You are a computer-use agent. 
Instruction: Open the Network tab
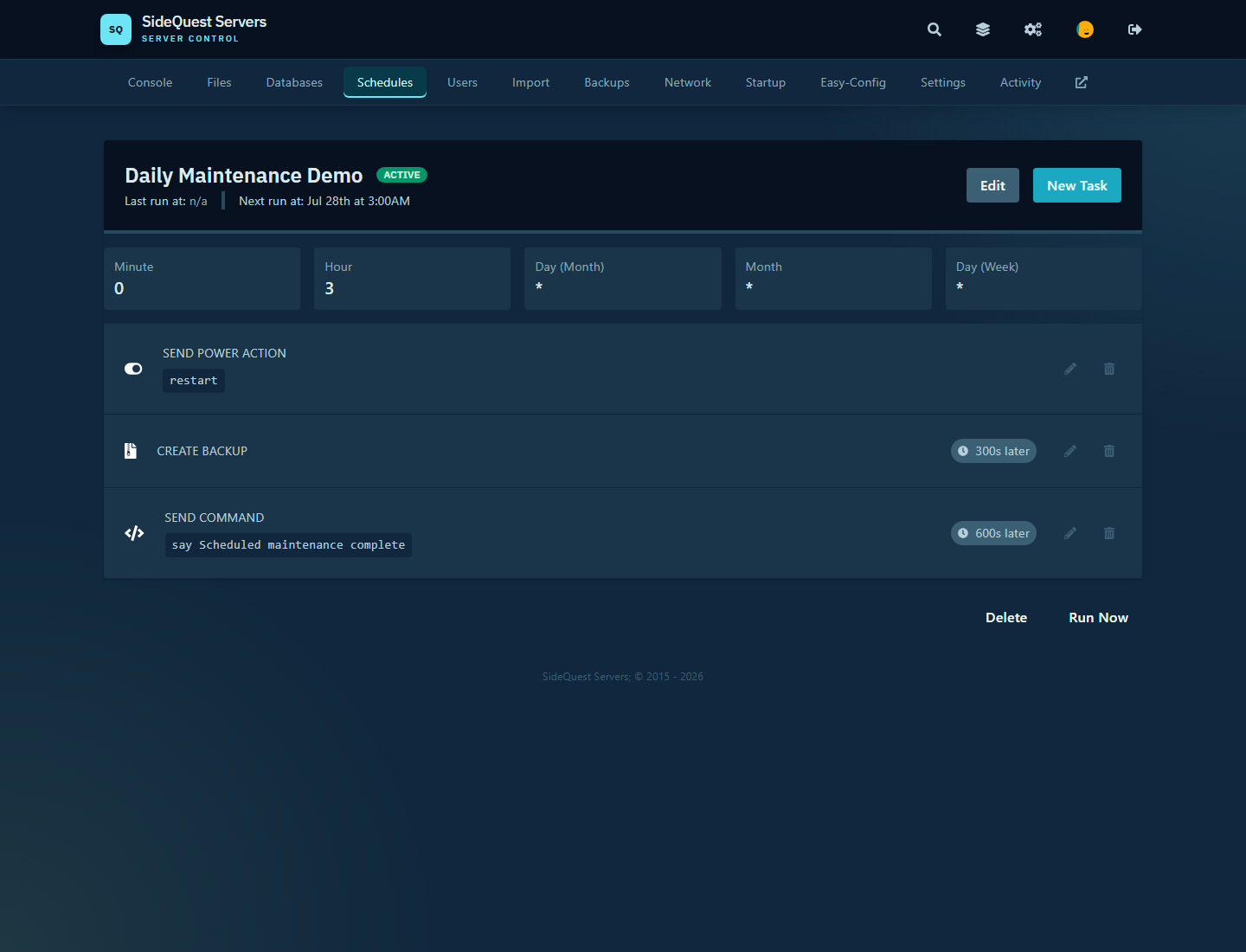tap(688, 82)
